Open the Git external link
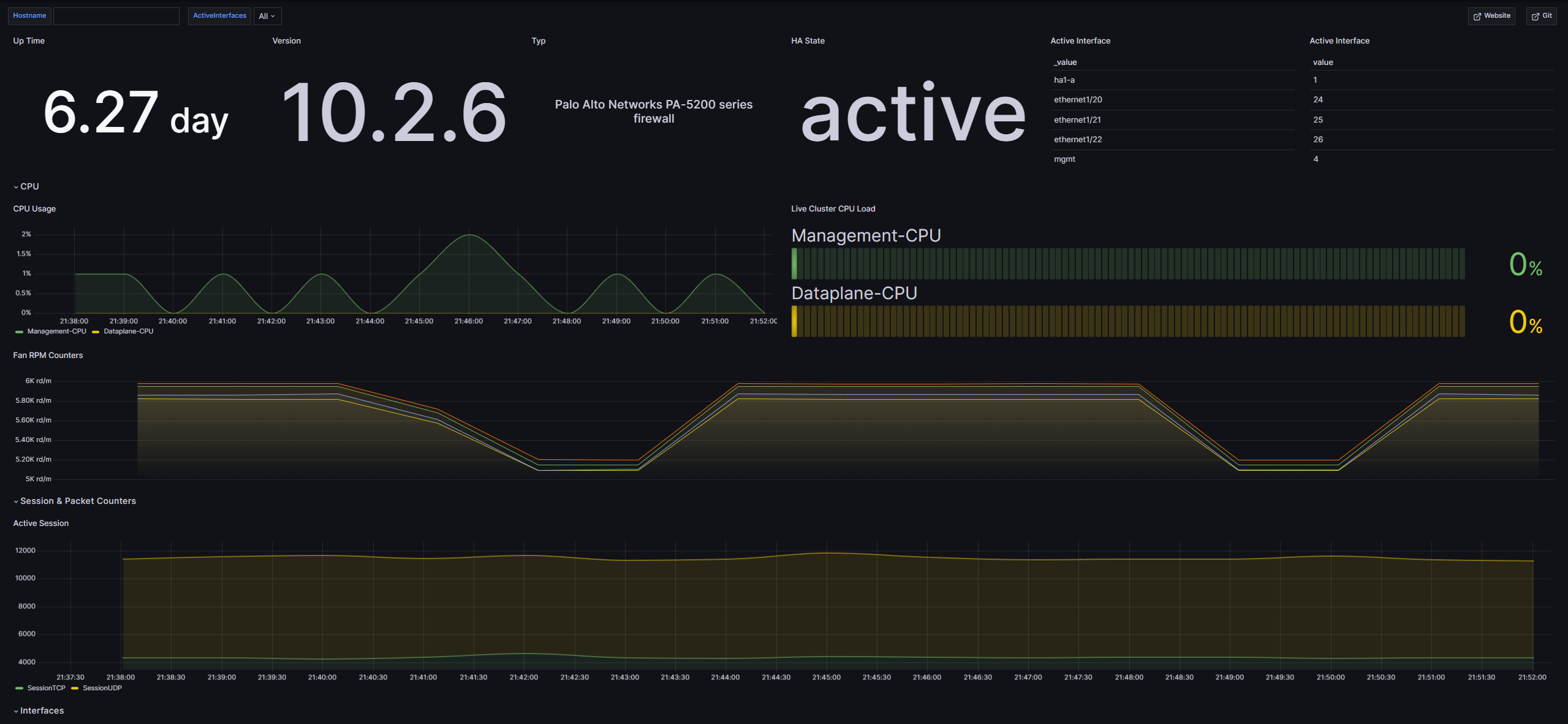 (1541, 16)
